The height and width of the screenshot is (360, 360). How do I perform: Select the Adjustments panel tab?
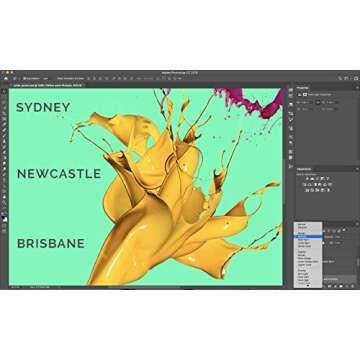(304, 169)
